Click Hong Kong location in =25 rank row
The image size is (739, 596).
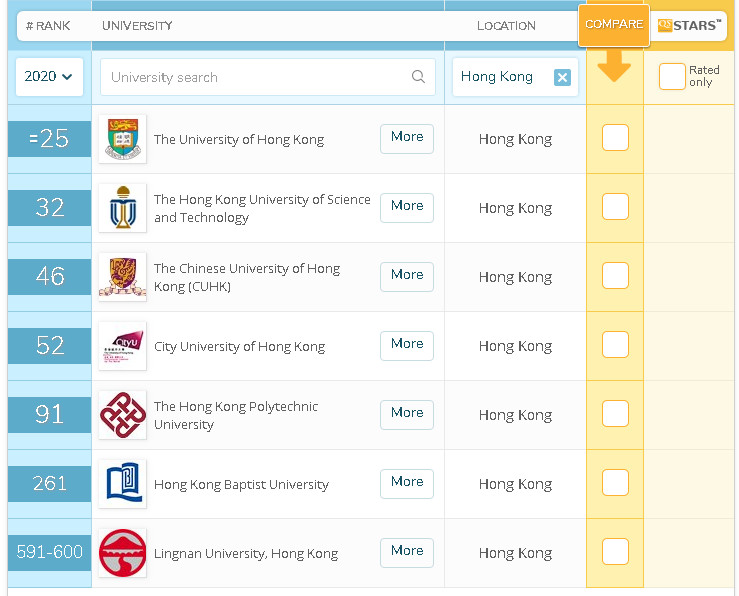click(515, 139)
